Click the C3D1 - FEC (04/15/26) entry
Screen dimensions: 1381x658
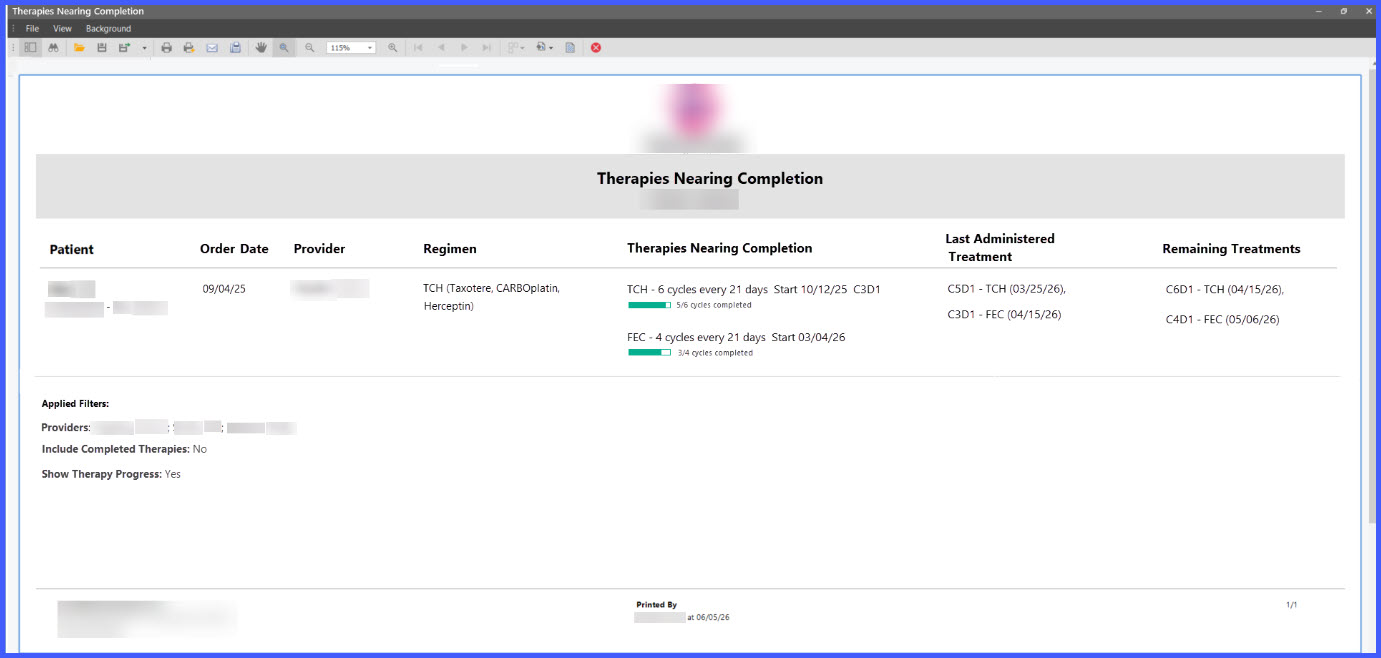(1004, 314)
